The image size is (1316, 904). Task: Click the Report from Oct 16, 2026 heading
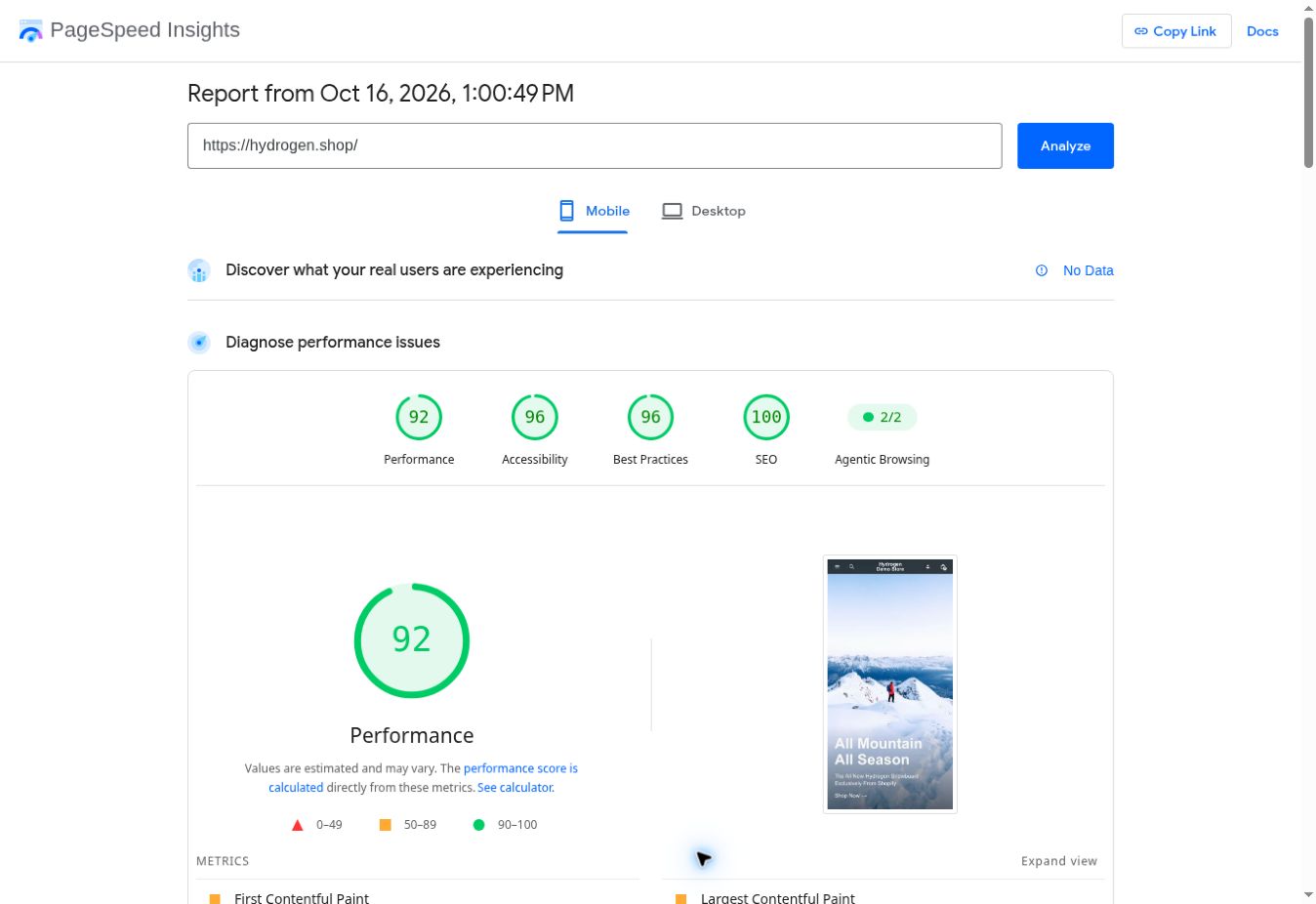pos(381,94)
